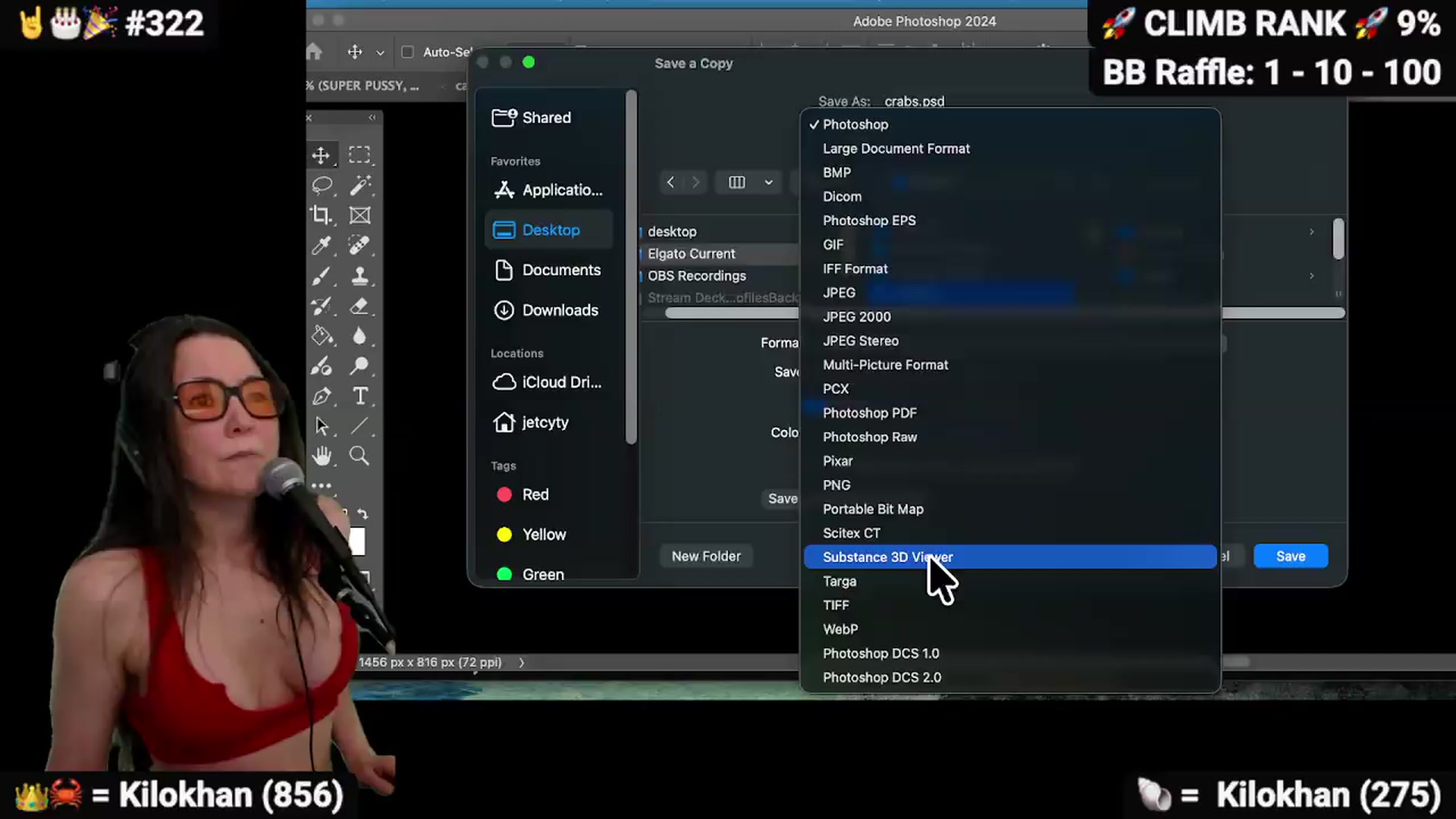Filter by the Yellow tag
The height and width of the screenshot is (819, 1456).
(x=549, y=535)
